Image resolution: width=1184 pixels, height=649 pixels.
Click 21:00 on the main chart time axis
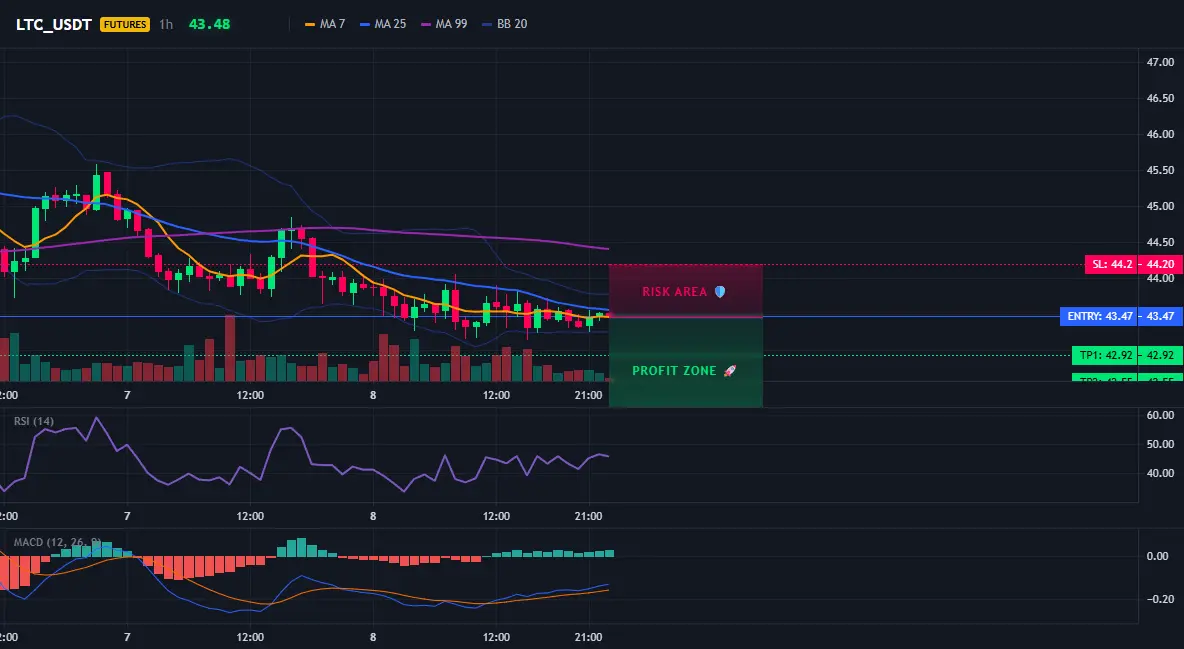click(x=588, y=395)
